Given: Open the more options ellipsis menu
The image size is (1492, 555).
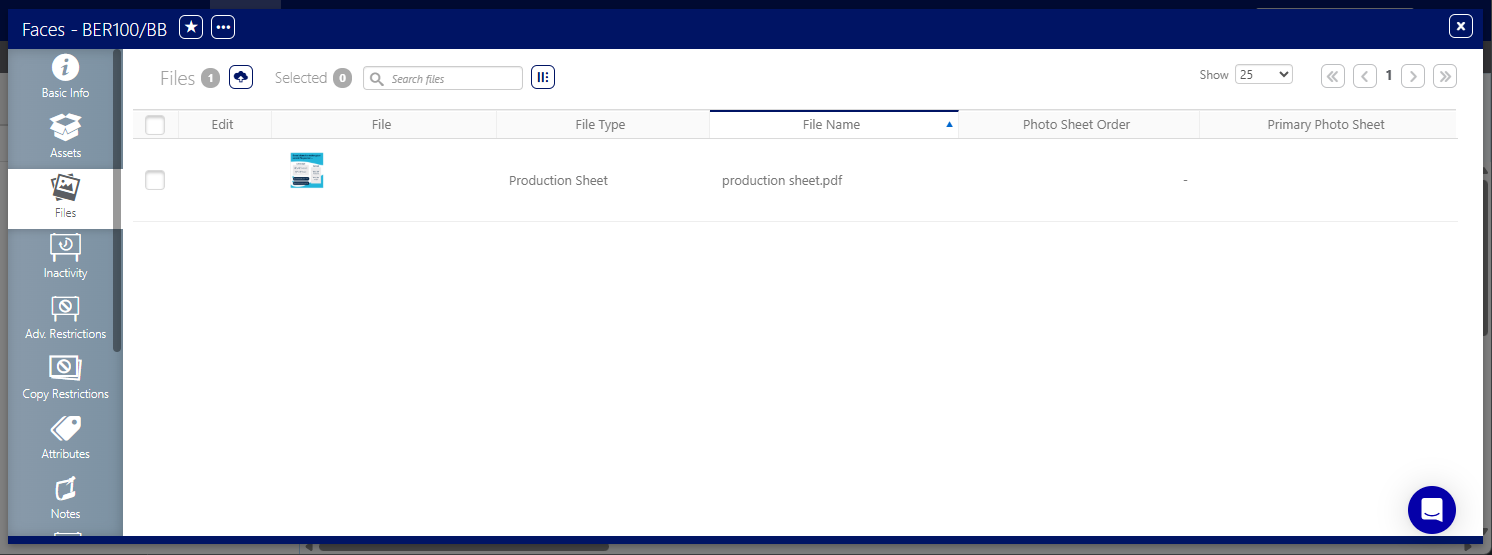Looking at the screenshot, I should pos(223,27).
